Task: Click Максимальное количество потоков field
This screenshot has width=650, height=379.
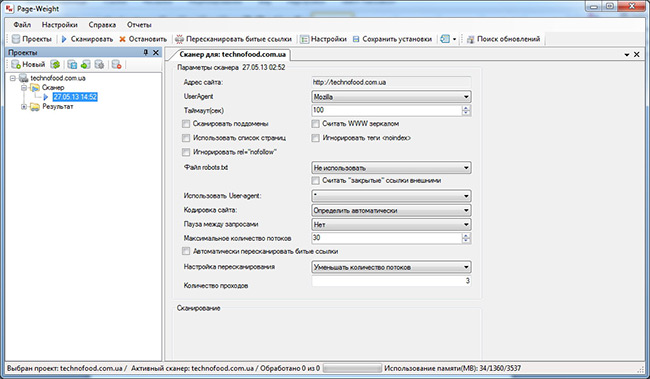Action: tap(386, 238)
